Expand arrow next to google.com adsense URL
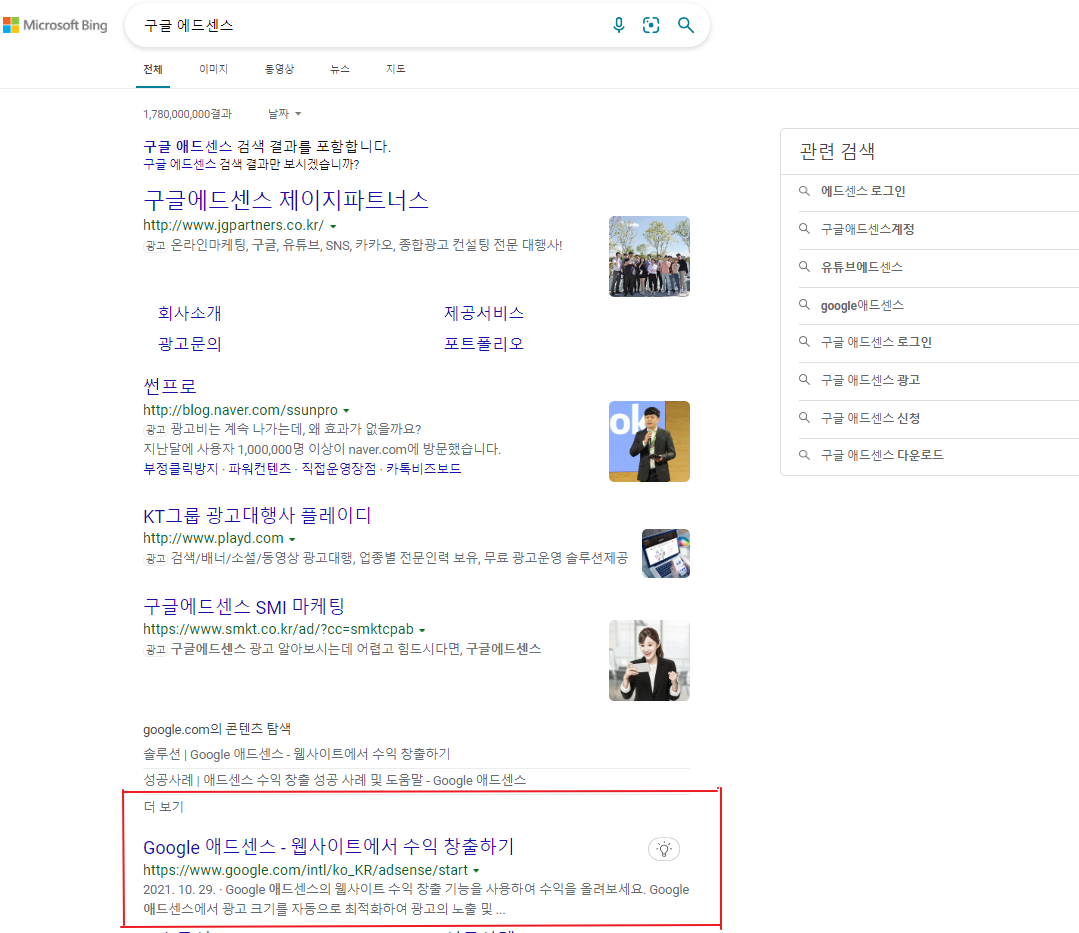 coord(476,871)
